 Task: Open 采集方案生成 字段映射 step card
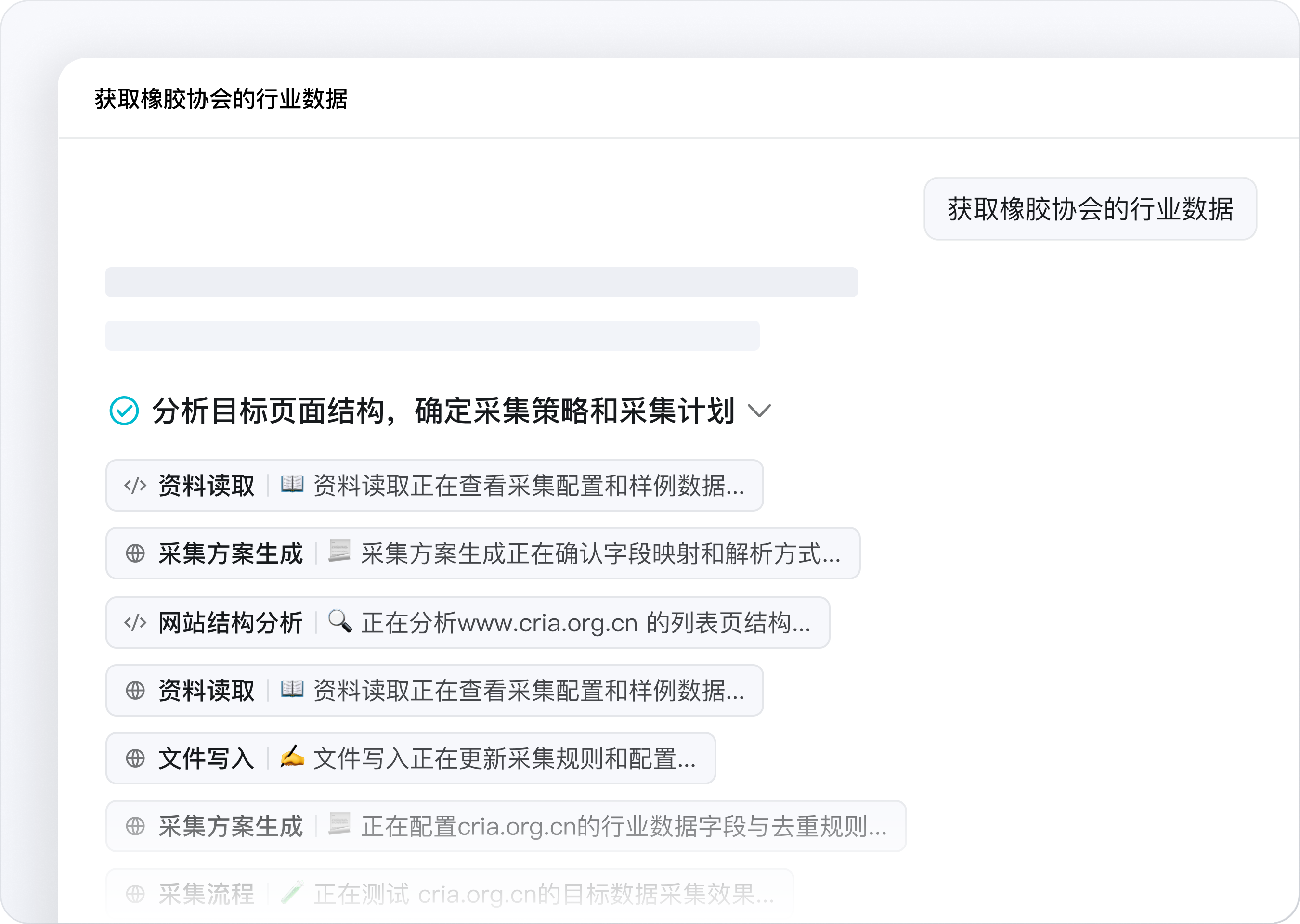tap(482, 553)
